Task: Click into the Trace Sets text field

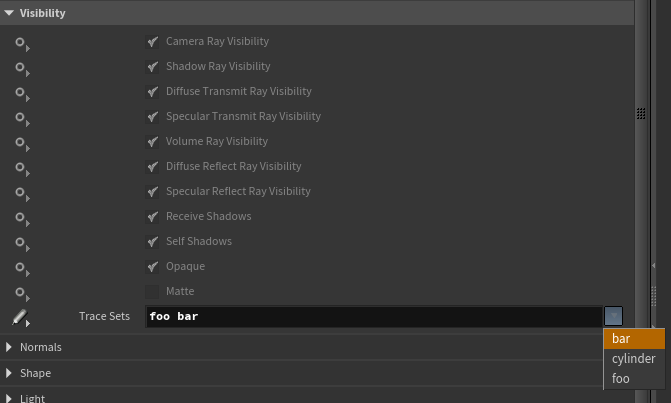Action: [372, 317]
